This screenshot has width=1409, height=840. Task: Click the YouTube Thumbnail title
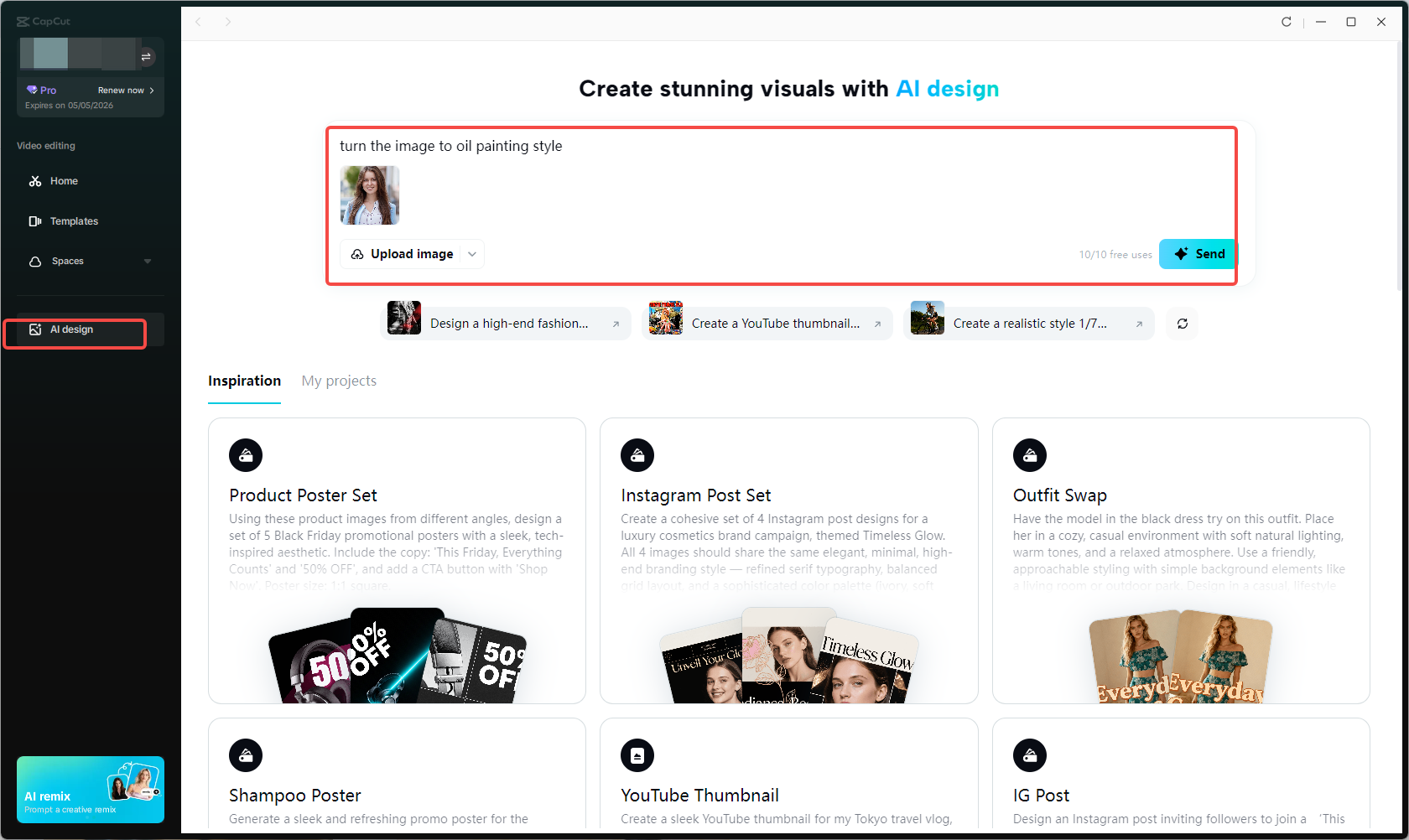(x=699, y=796)
